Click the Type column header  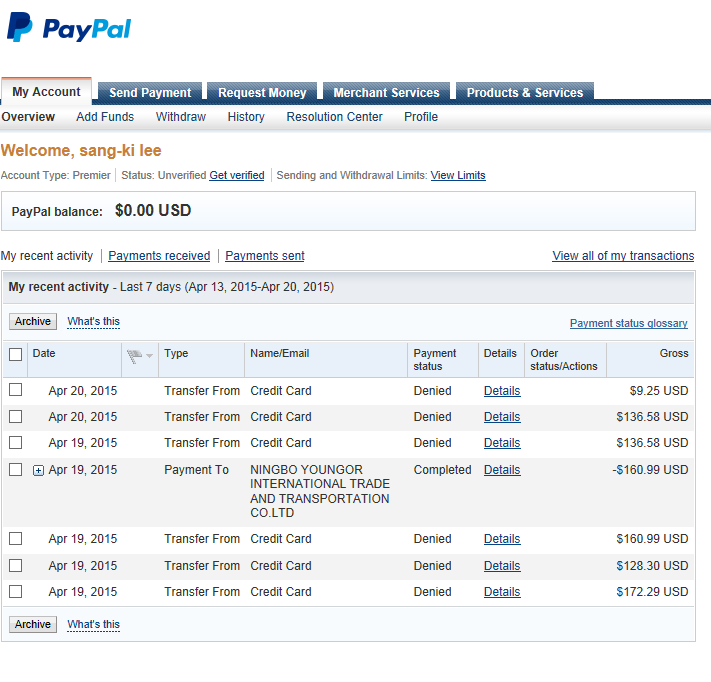(176, 353)
